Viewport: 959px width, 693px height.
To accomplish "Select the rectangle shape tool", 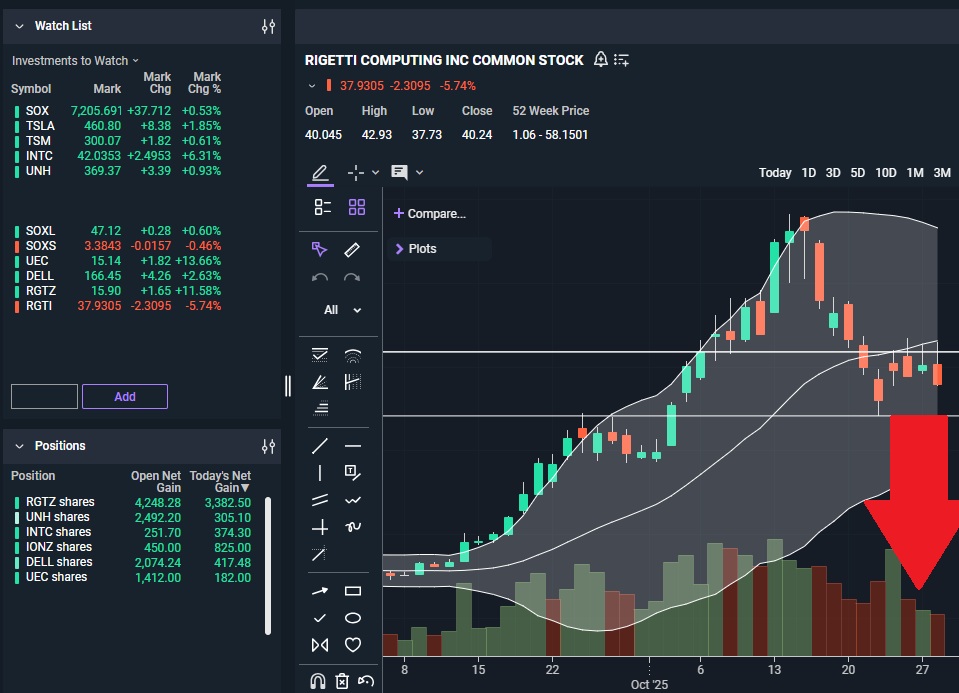I will [x=353, y=591].
